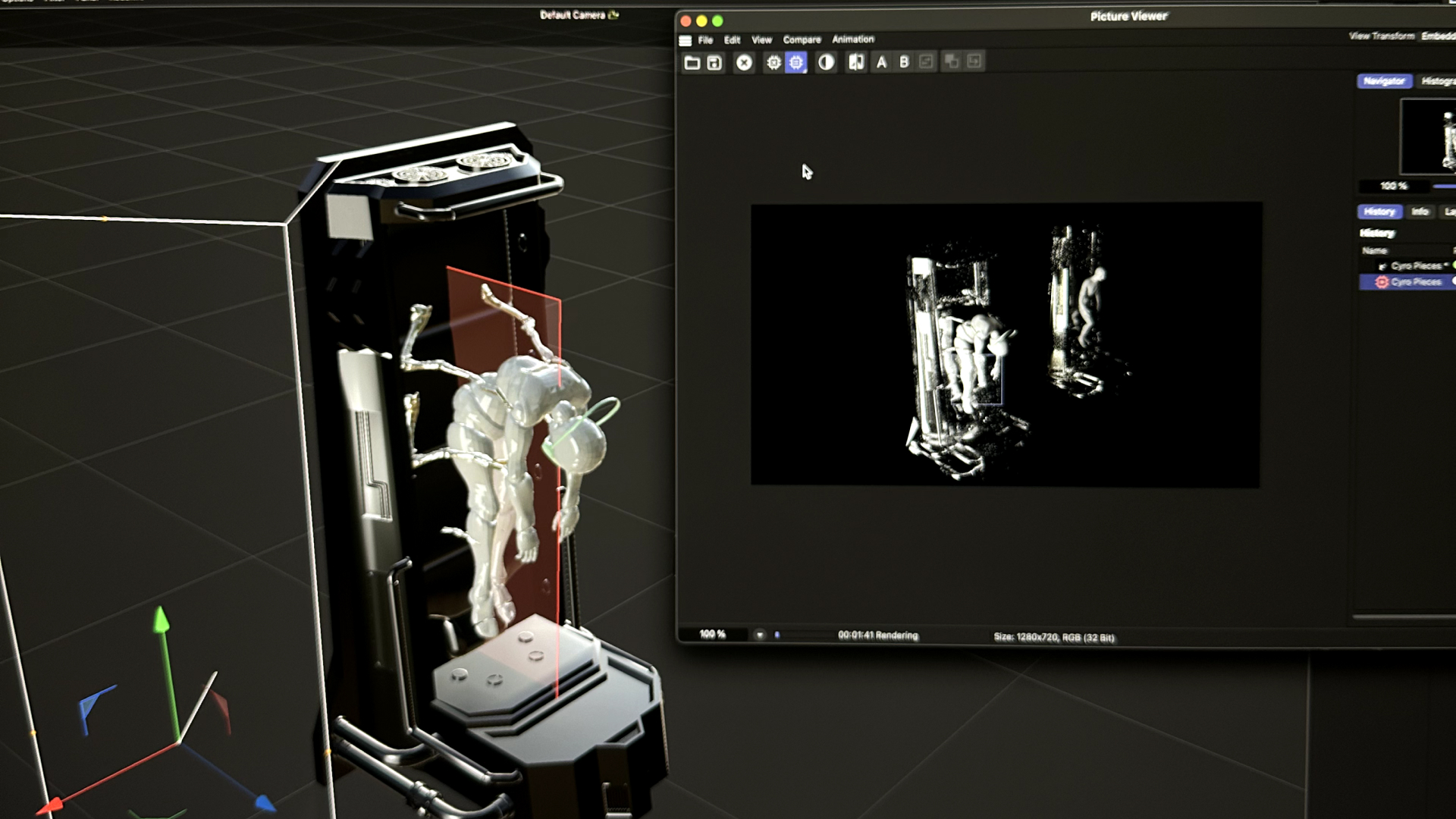This screenshot has height=819, width=1456.
Task: Open the Picture Viewer hamburger menu icon
Action: [685, 40]
